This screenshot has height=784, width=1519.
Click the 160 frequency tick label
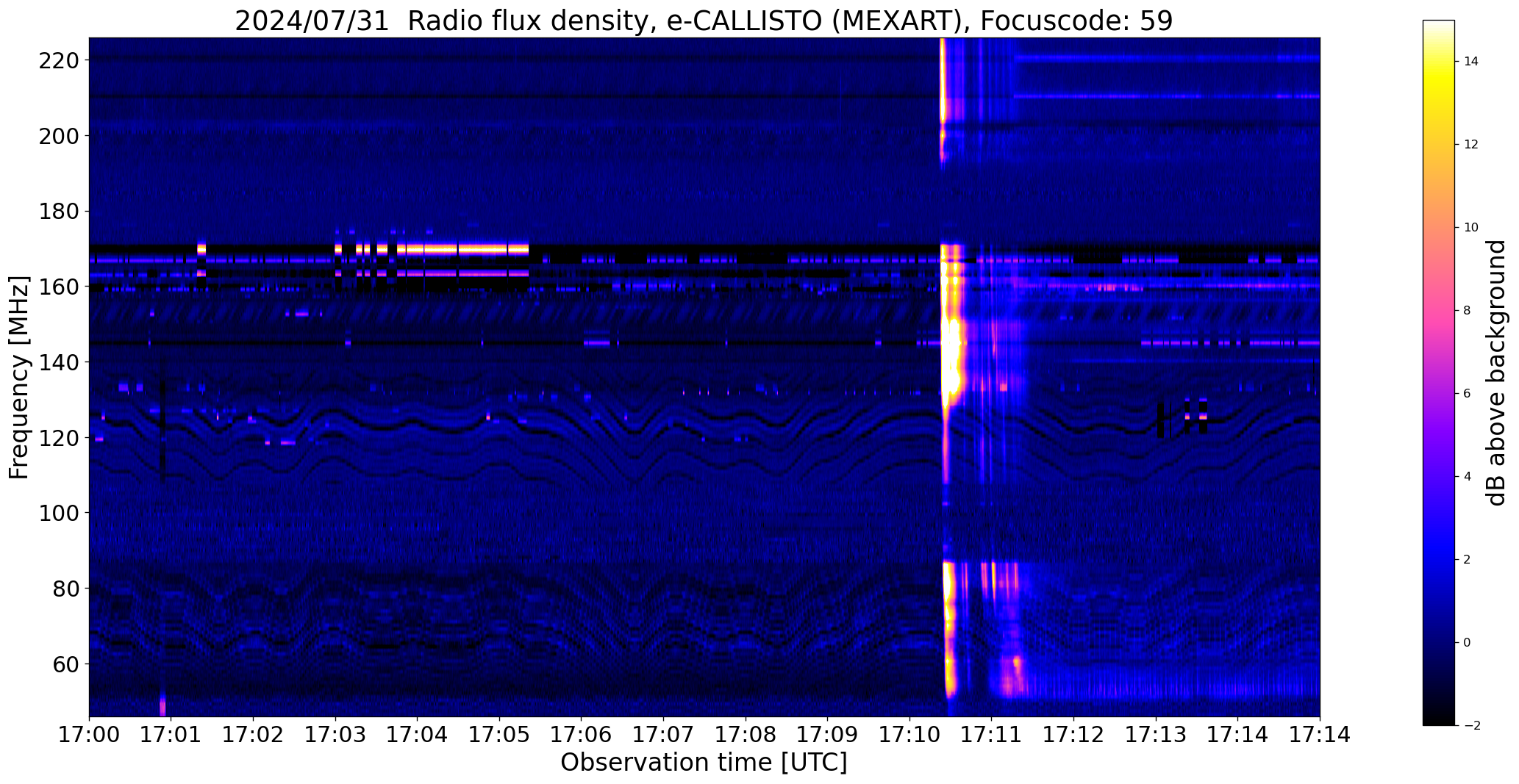click(58, 287)
